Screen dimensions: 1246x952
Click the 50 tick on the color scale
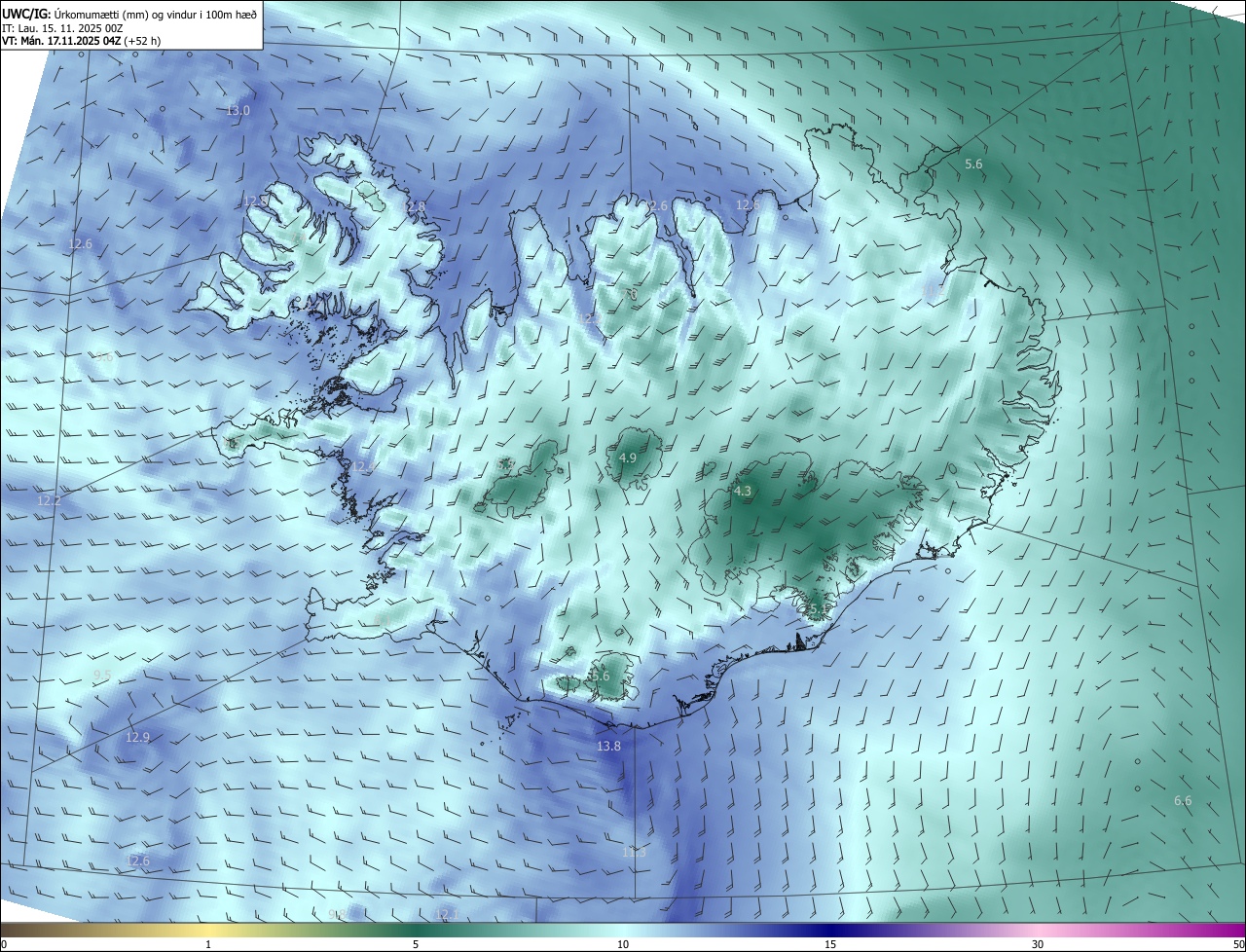coord(1238,944)
